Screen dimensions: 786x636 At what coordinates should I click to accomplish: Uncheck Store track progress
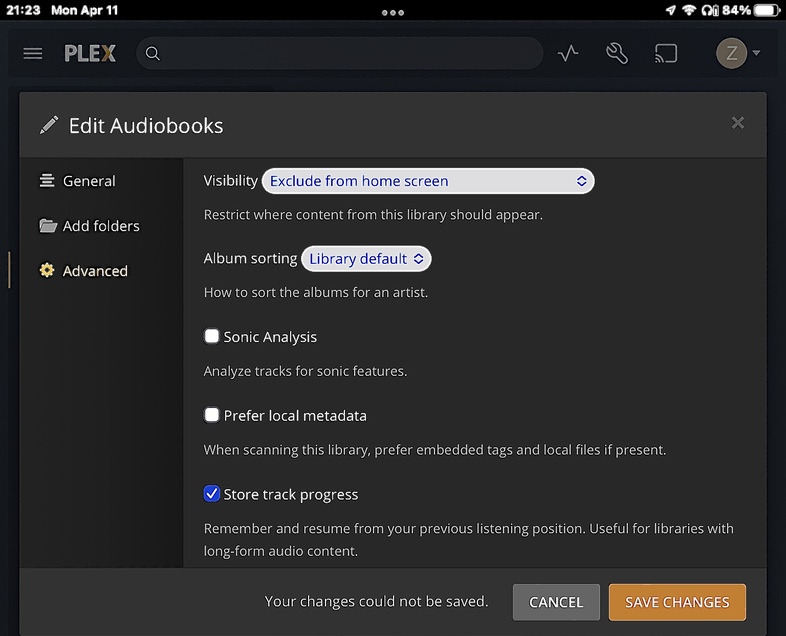212,494
